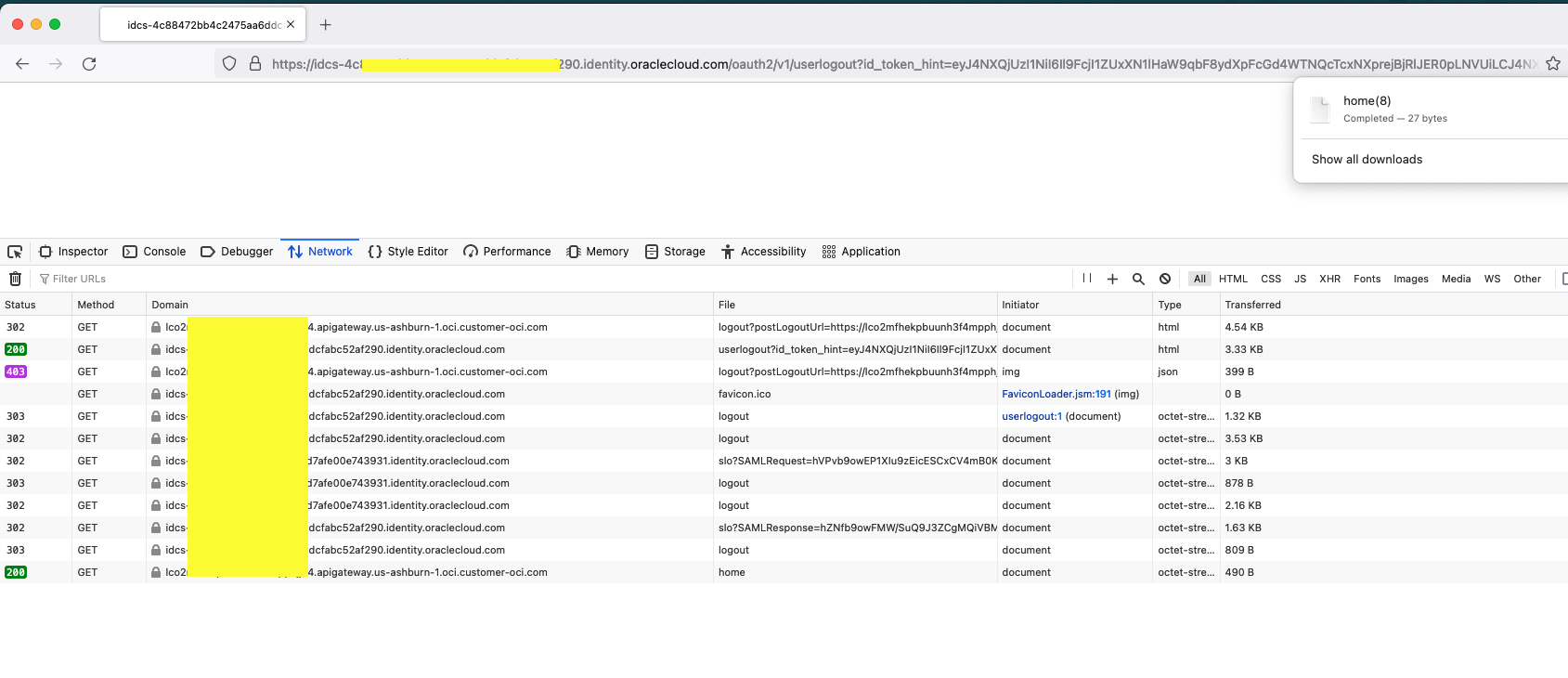Show all downloads
Image resolution: width=1568 pixels, height=678 pixels.
(1367, 160)
